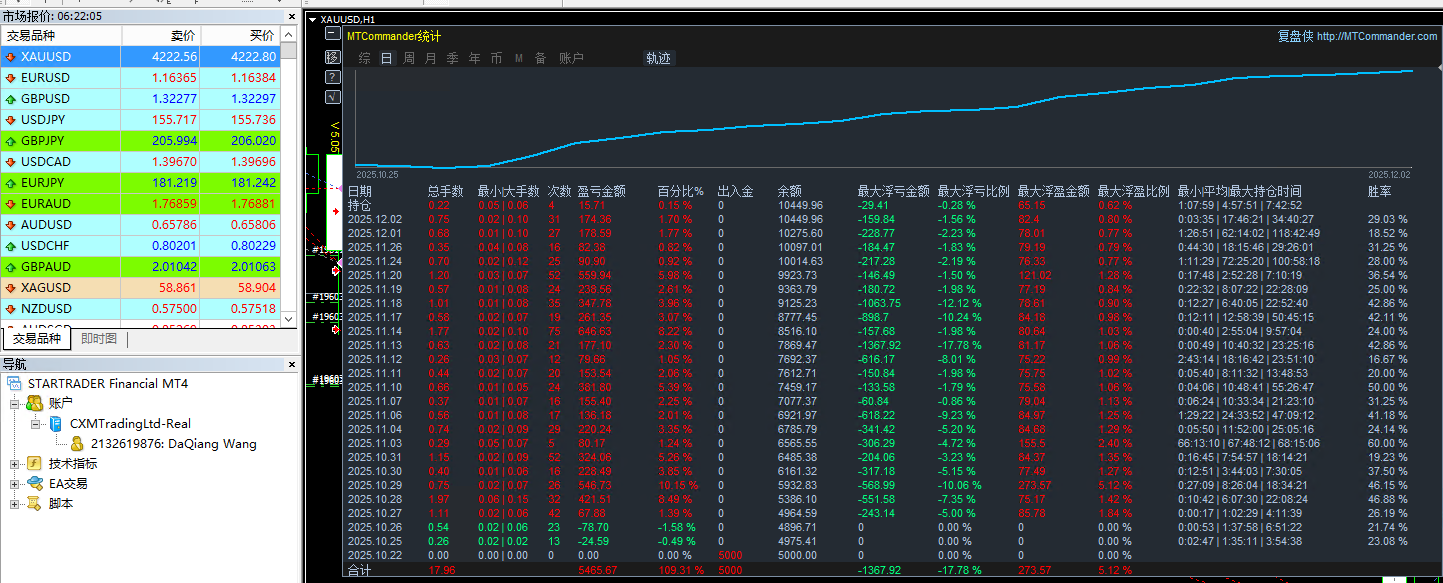1443x583 pixels.
Task: Select the 账户 tab in the MTCommander panel
Action: pyautogui.click(x=571, y=58)
